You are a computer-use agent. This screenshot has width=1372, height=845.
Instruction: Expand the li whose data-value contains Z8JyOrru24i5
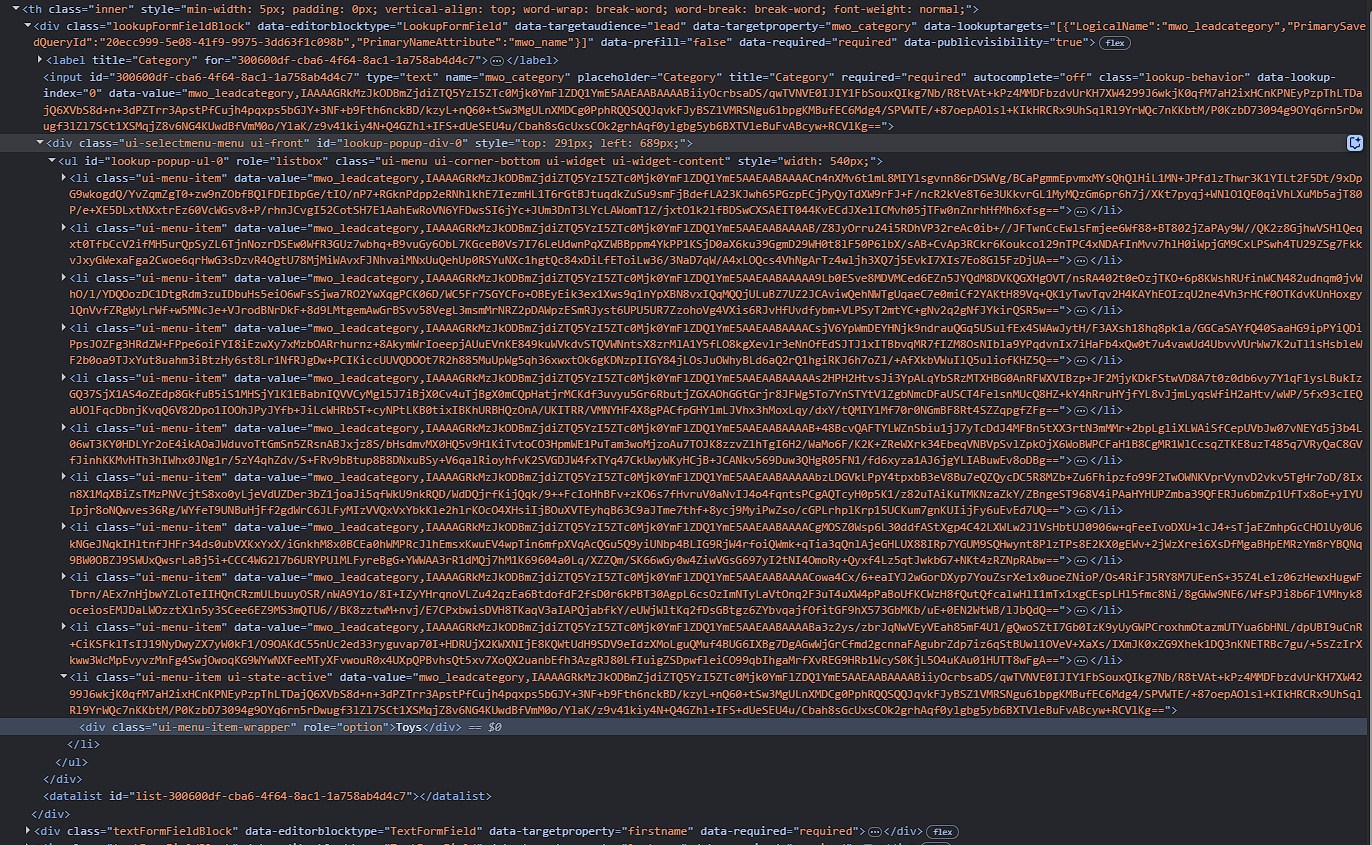pos(63,227)
